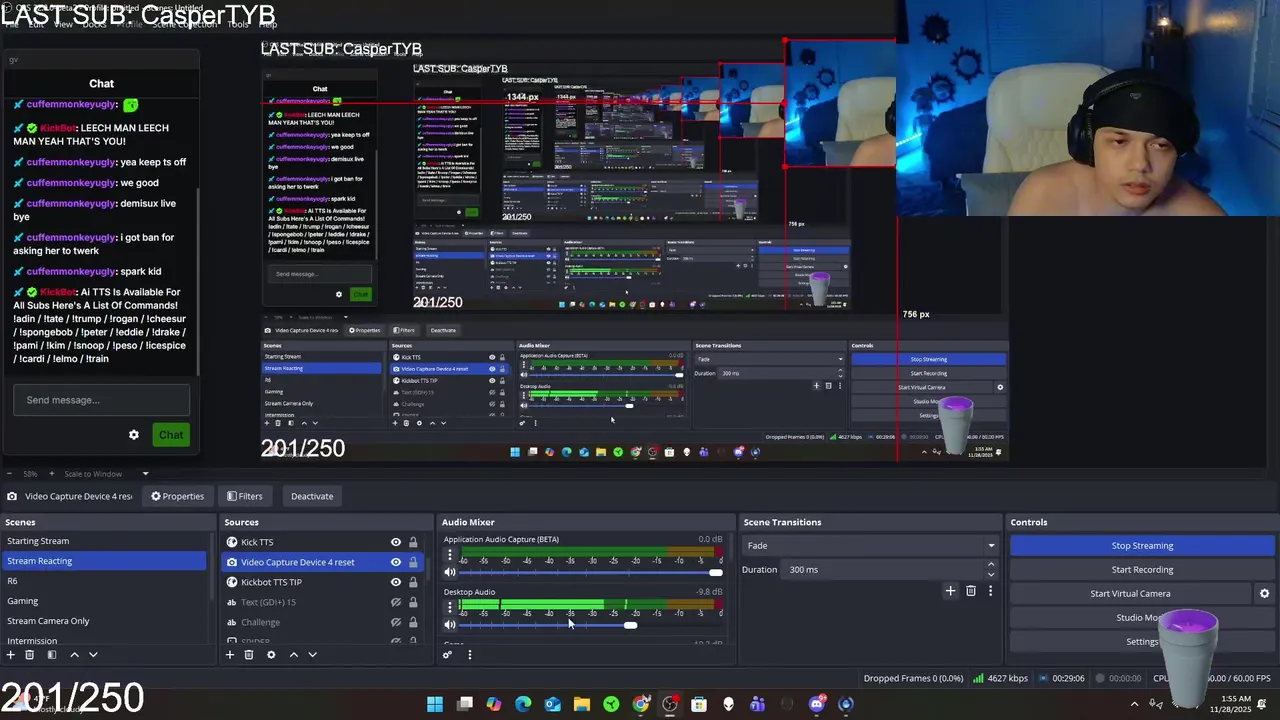The width and height of the screenshot is (1280, 720).
Task: Show the Challenge source
Action: 396,622
